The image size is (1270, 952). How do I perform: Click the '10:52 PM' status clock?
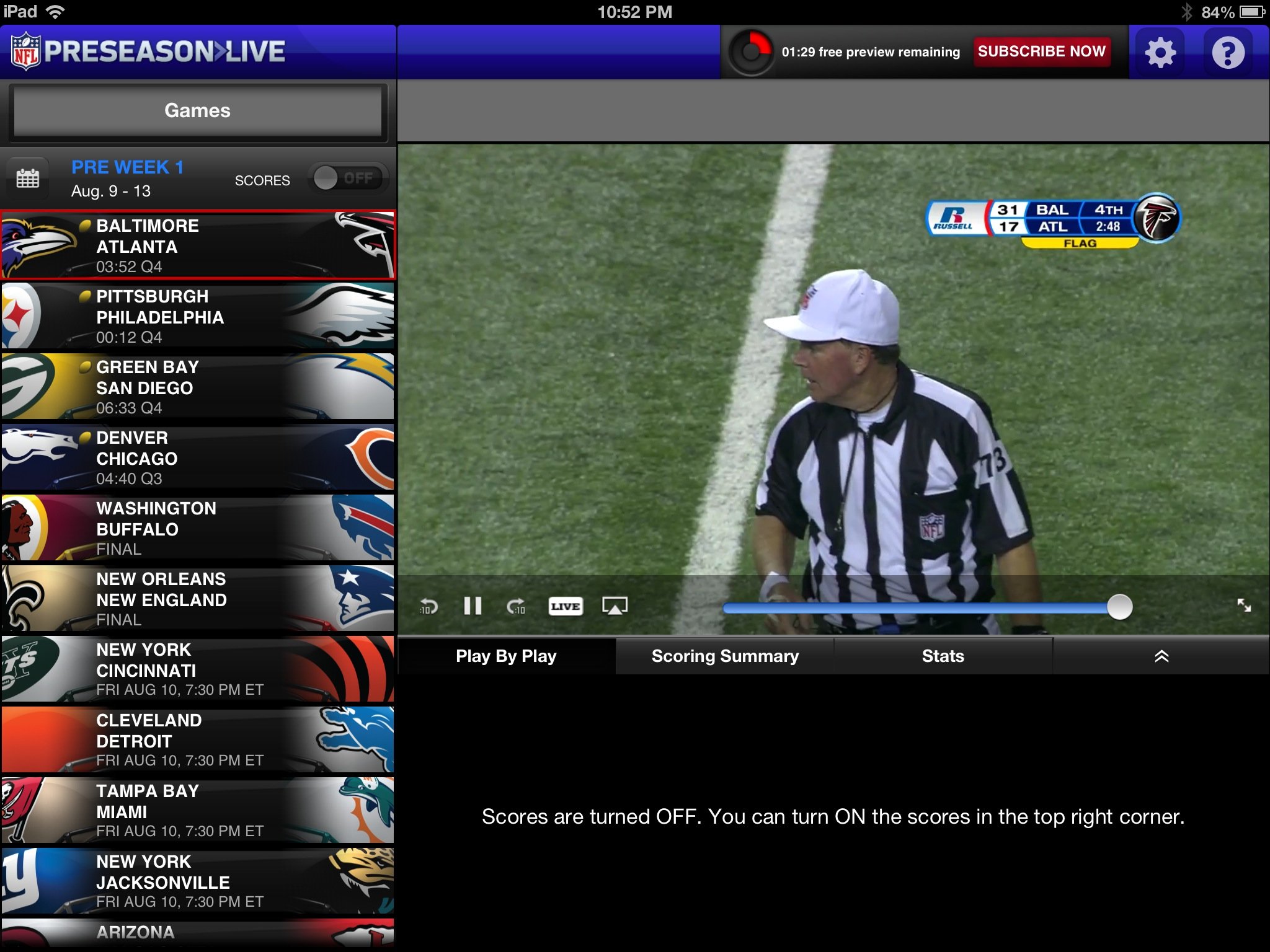(x=635, y=12)
